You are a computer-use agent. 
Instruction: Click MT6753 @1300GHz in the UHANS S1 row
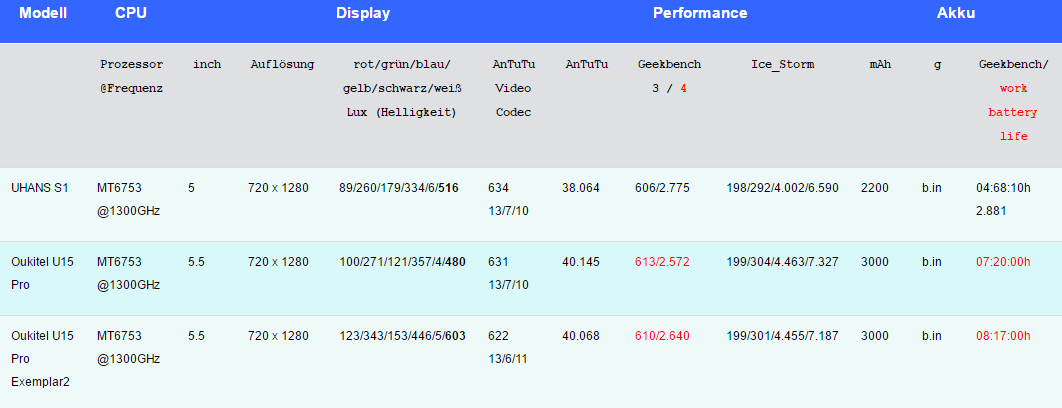129,199
